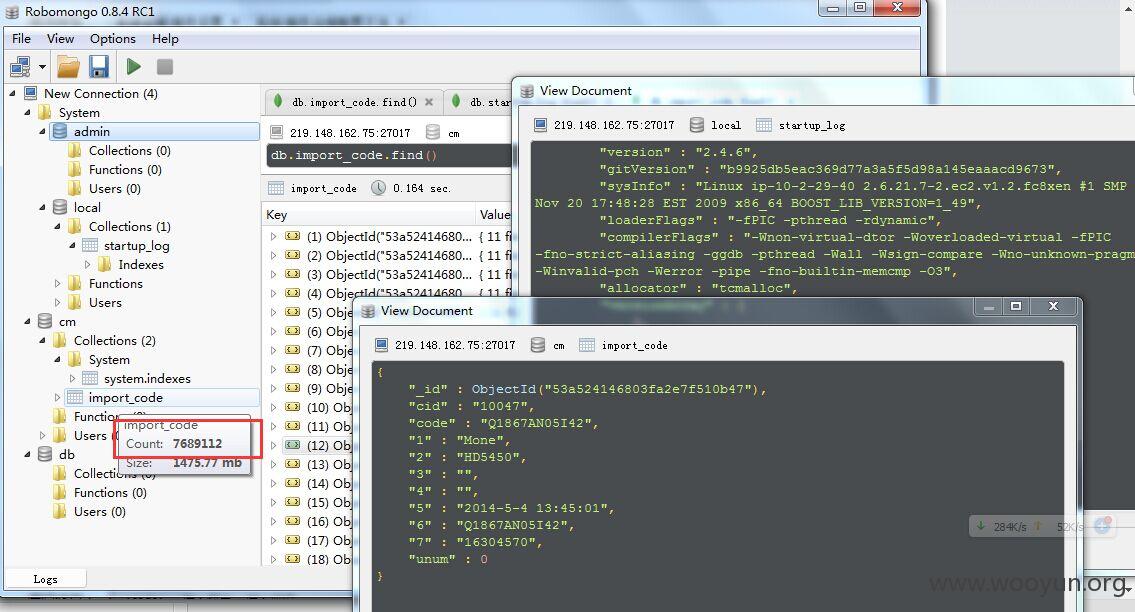Click local database label in back View Document
The width and height of the screenshot is (1135, 612).
click(725, 125)
